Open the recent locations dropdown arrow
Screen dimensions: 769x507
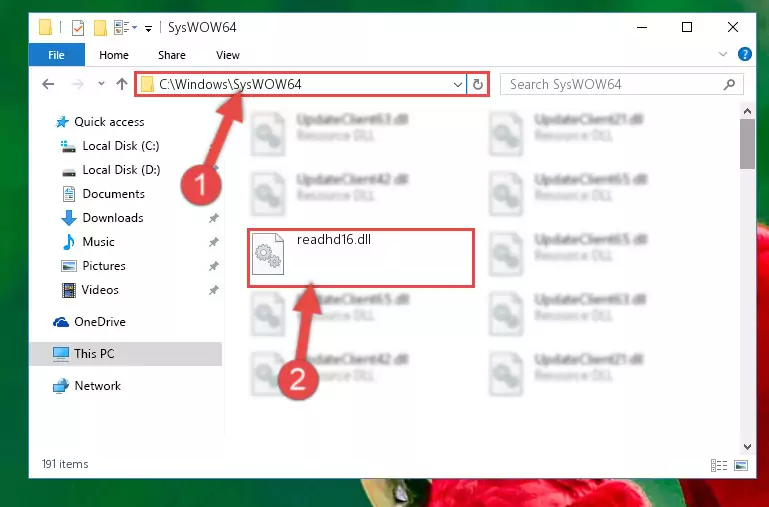(101, 84)
